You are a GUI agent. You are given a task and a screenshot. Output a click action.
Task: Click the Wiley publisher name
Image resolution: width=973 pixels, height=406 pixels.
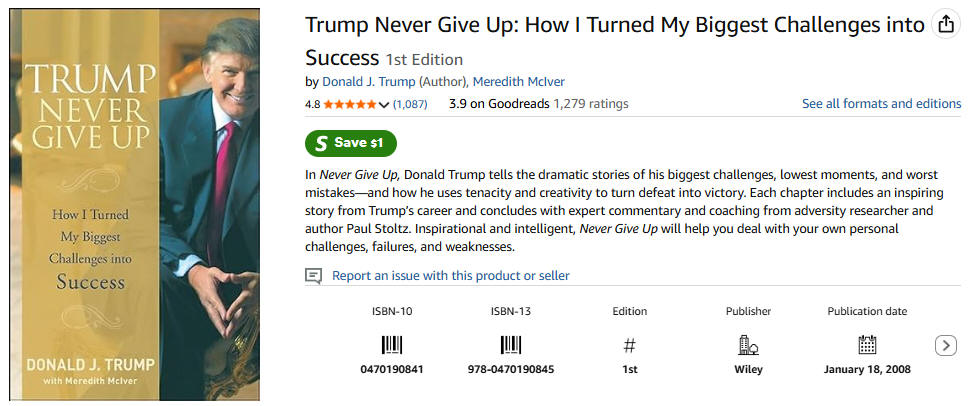[748, 369]
